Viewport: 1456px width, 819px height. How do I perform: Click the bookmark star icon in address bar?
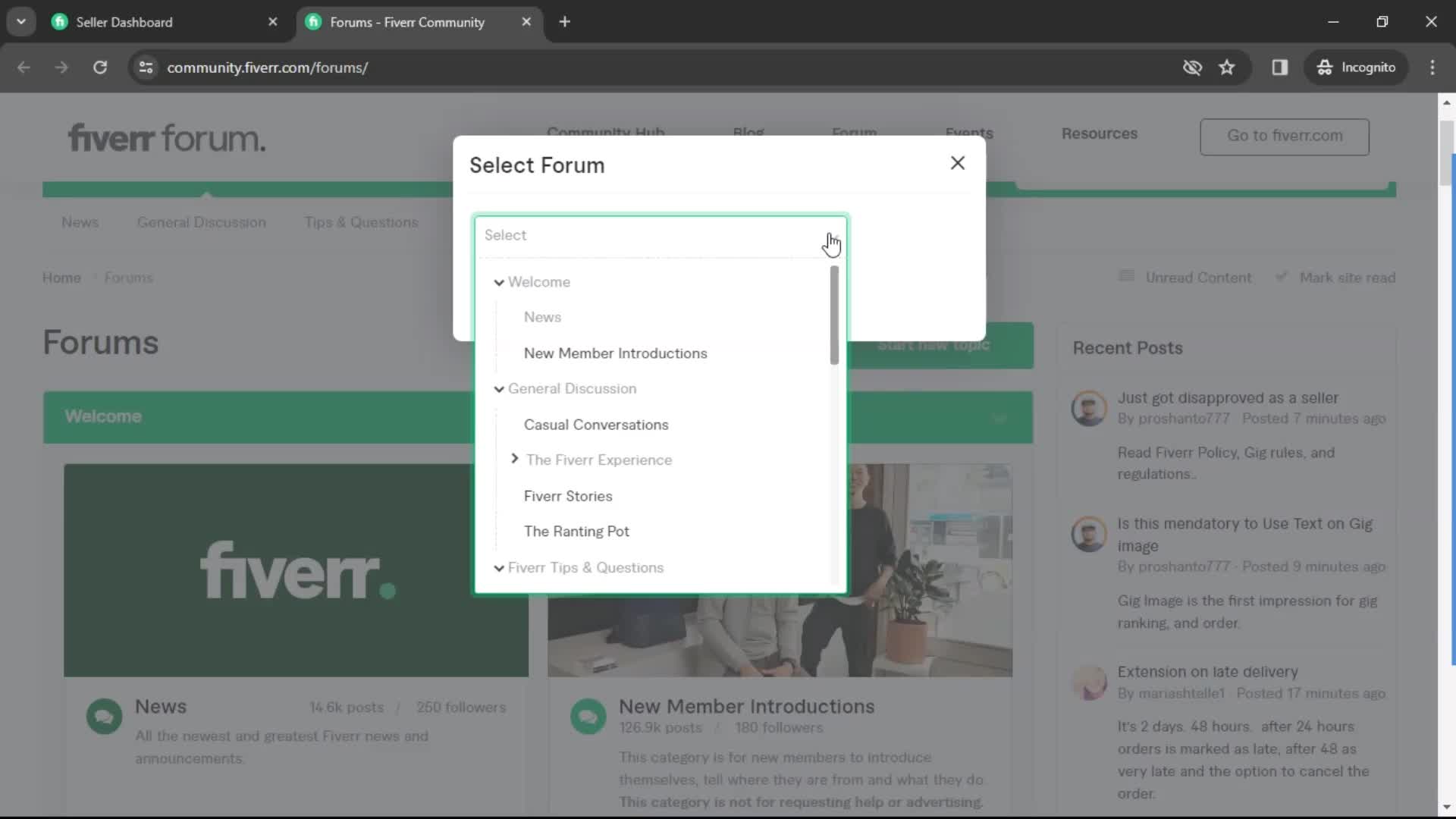(x=1226, y=67)
